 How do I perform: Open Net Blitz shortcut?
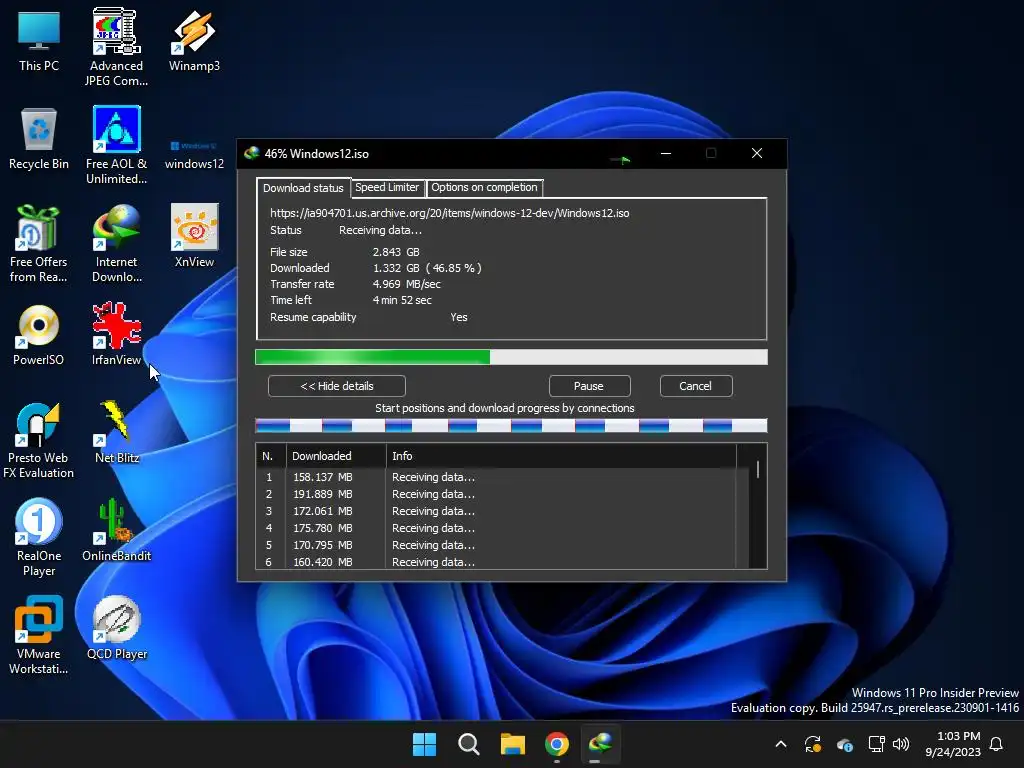click(x=116, y=432)
